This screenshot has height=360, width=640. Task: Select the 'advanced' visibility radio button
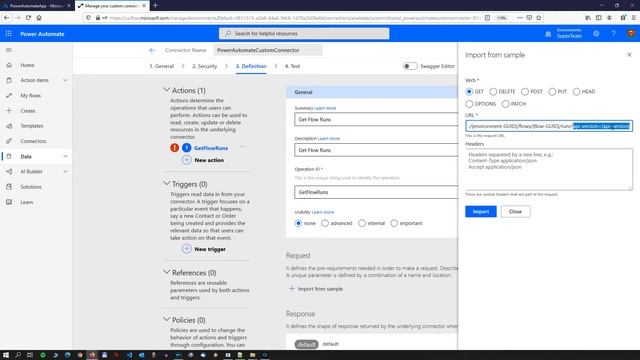click(325, 223)
